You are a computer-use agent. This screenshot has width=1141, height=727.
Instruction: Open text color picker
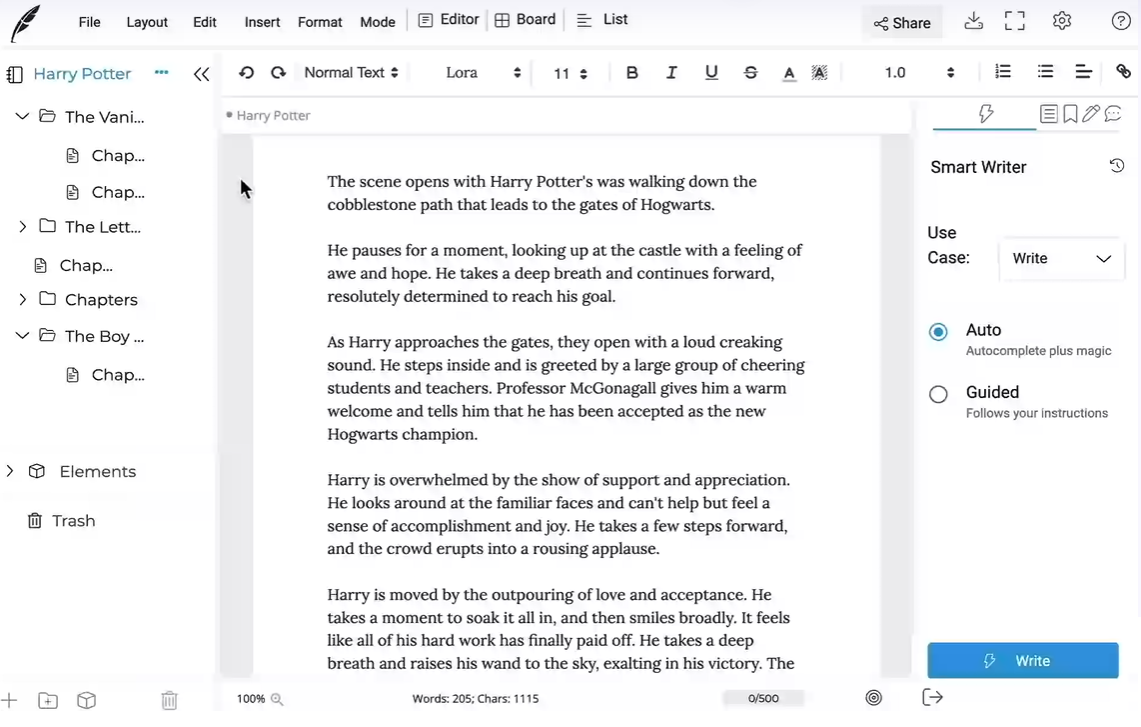(789, 74)
